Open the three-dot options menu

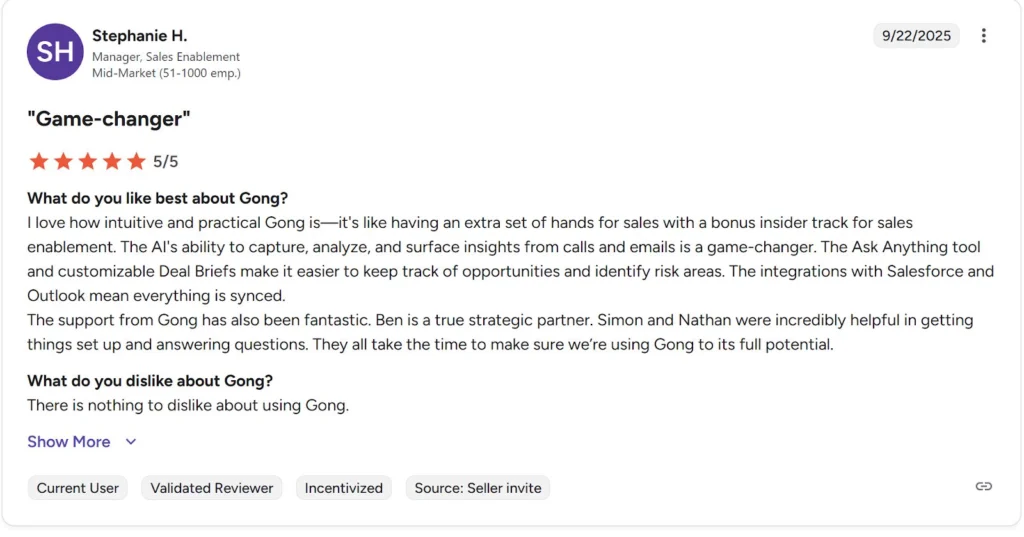point(983,36)
